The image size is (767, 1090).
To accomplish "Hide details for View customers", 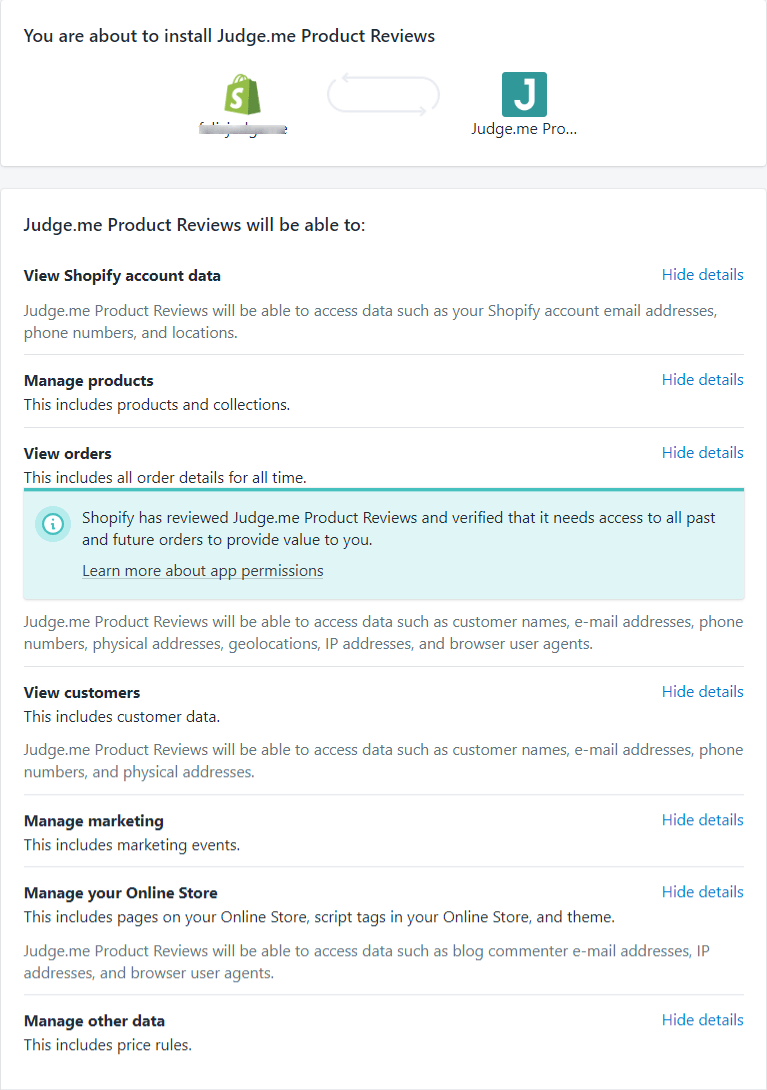I will 702,692.
